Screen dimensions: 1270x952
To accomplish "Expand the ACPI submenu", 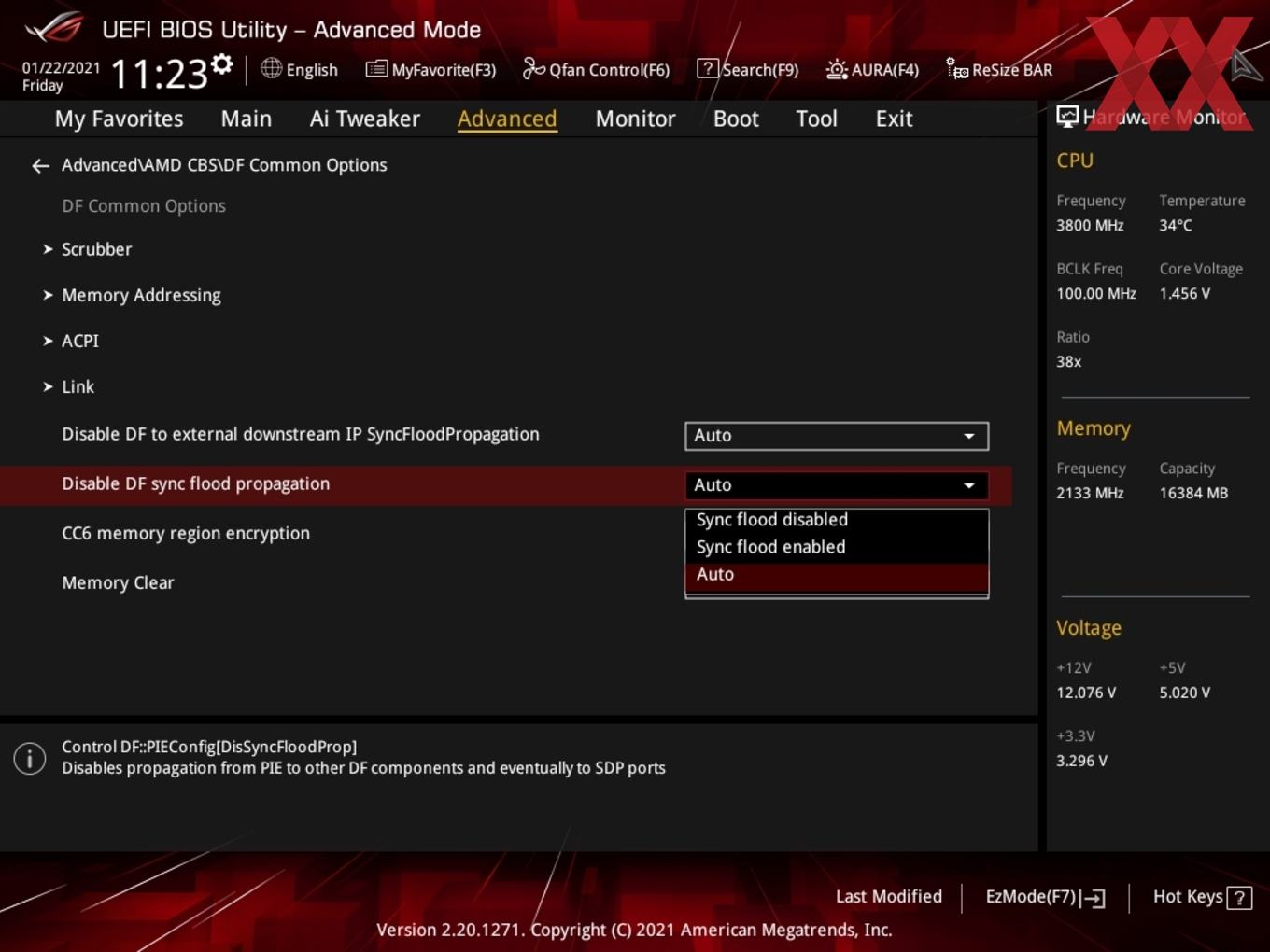I will click(79, 341).
